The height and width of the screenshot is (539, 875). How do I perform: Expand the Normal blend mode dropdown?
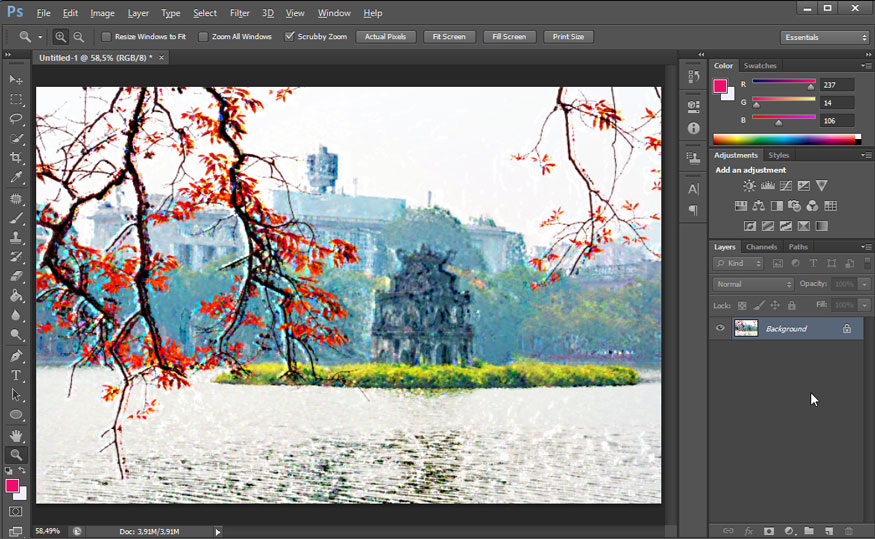[753, 284]
